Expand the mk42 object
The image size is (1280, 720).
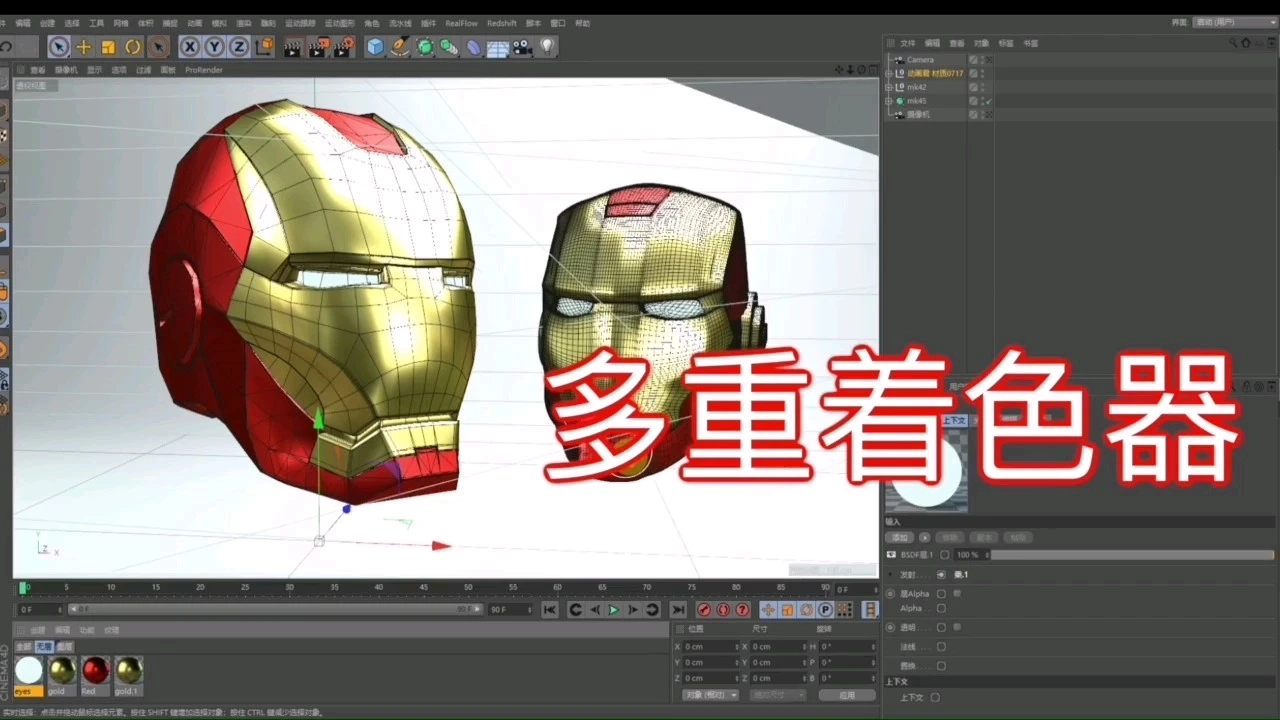889,87
